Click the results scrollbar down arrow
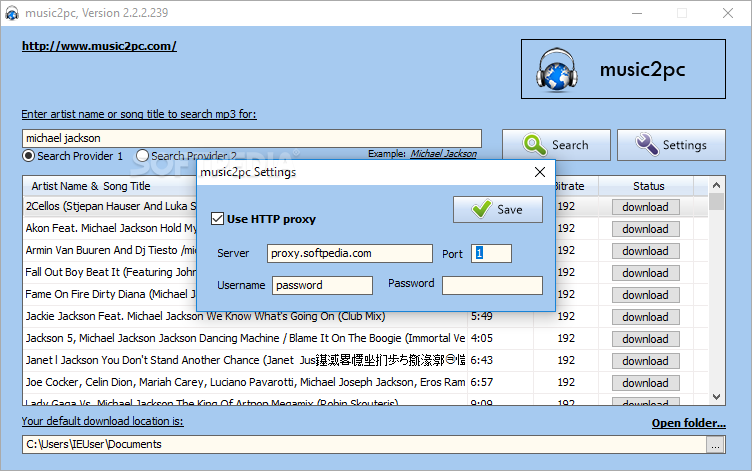Viewport: 752px width, 471px height. tap(717, 397)
